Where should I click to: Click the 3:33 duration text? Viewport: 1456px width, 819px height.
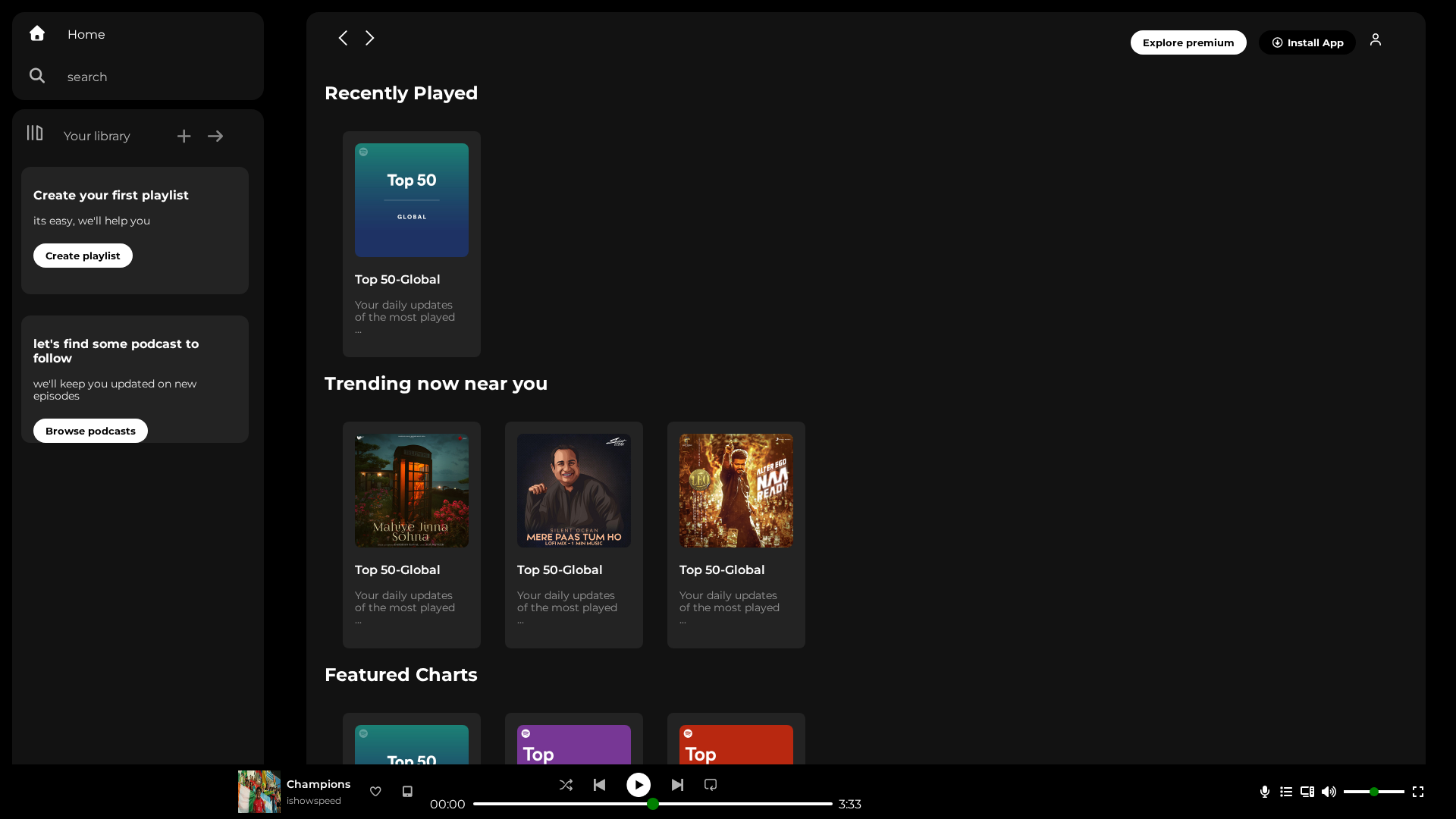[850, 804]
